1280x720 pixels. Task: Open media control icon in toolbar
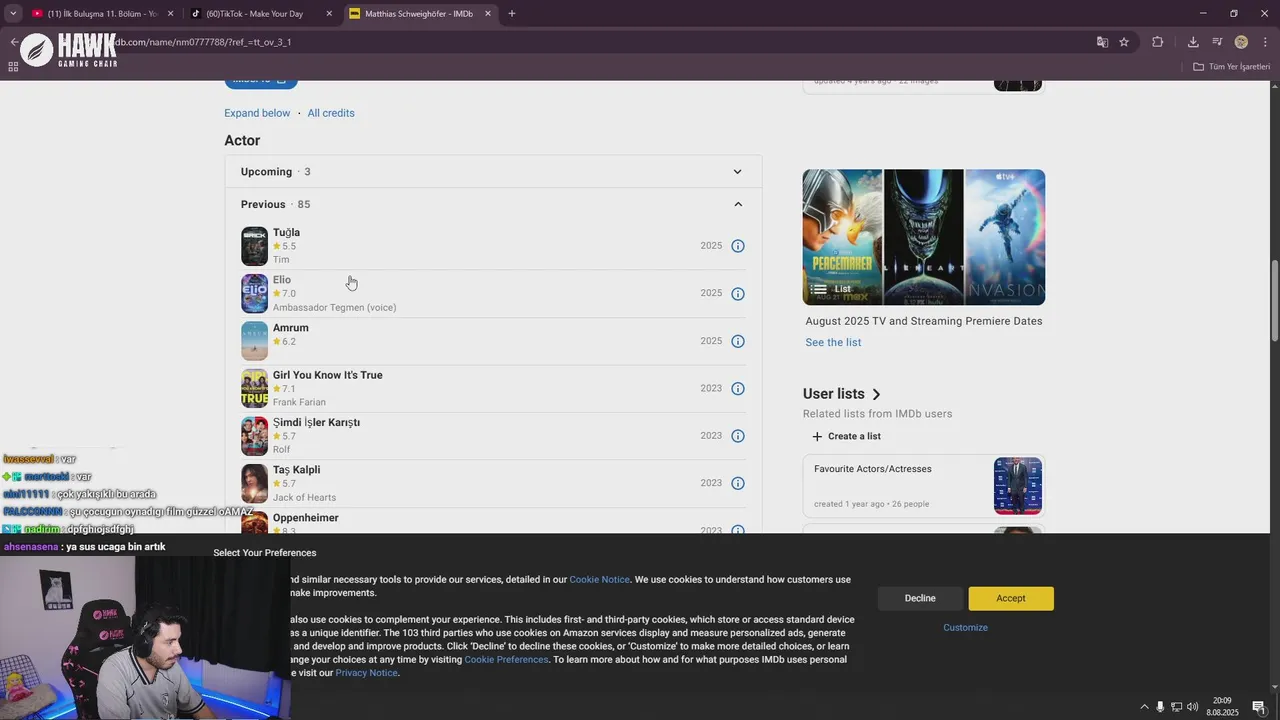pyautogui.click(x=1217, y=42)
